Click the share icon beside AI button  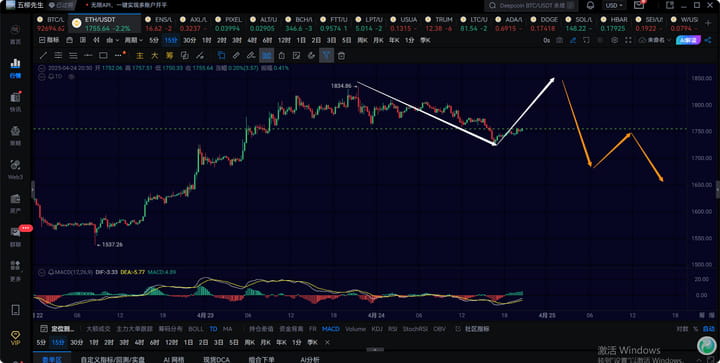[x=709, y=40]
